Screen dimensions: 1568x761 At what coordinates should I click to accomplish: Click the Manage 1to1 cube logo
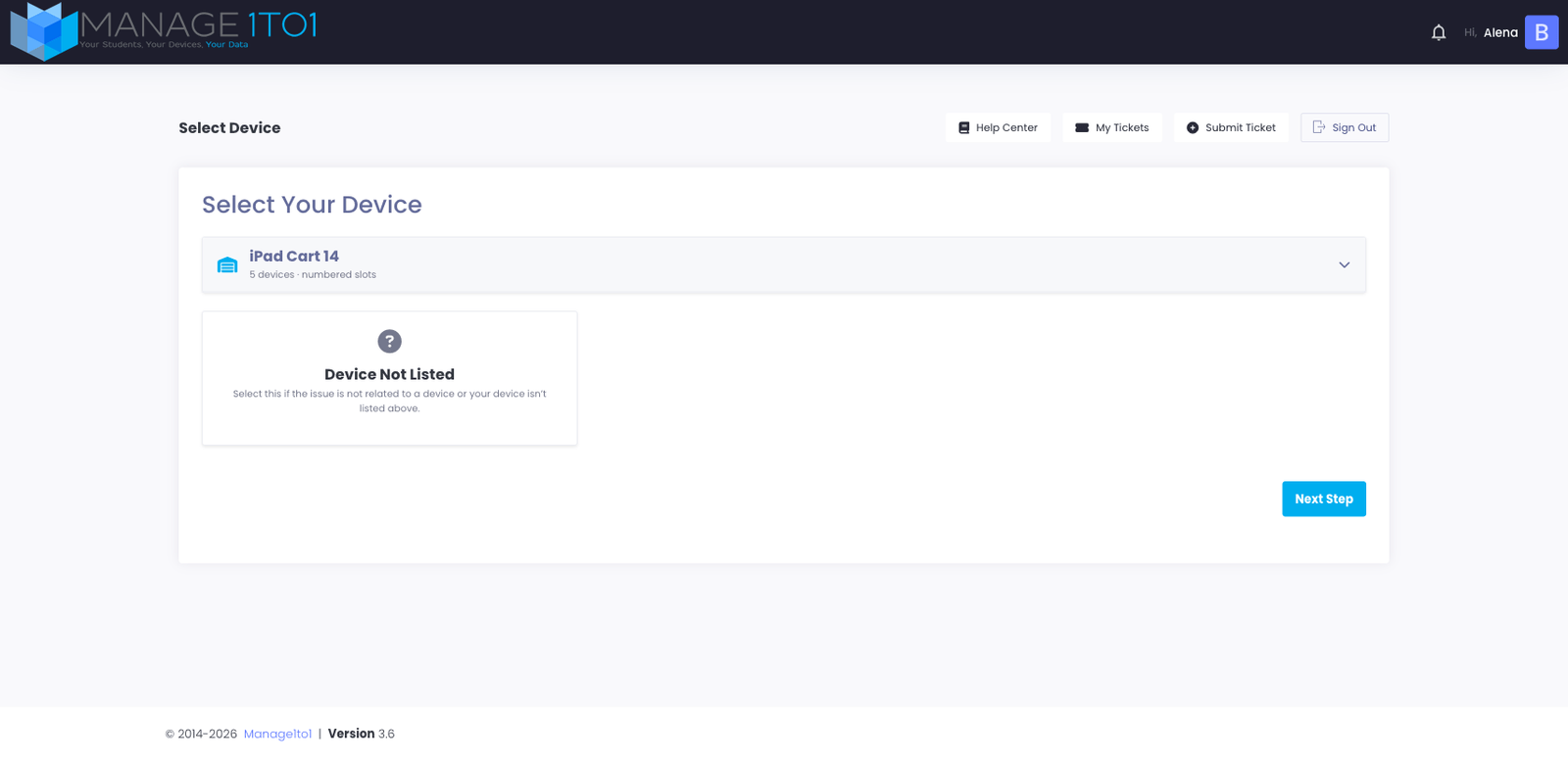44,31
